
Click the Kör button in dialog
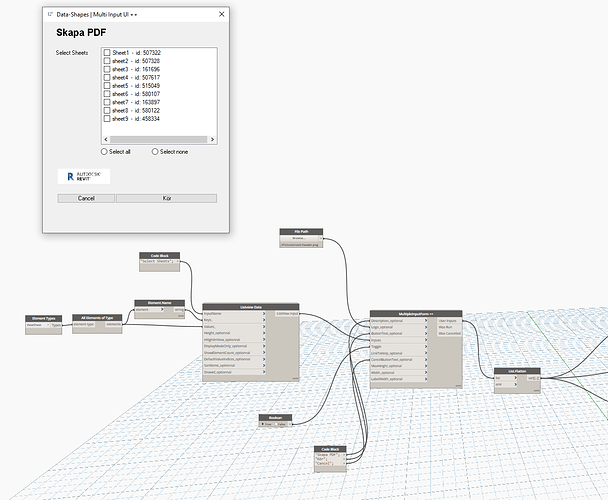pyautogui.click(x=166, y=198)
